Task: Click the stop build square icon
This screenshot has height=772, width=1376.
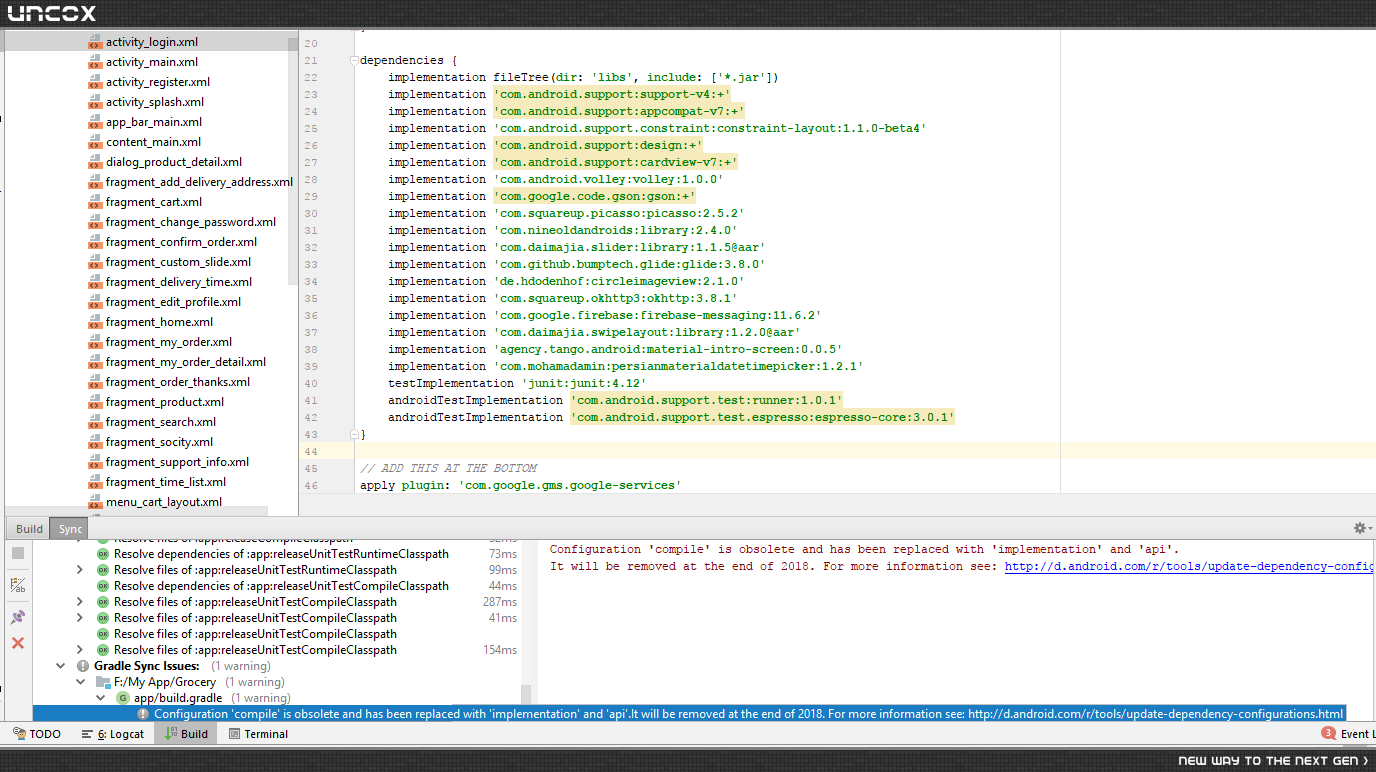Action: [x=18, y=553]
